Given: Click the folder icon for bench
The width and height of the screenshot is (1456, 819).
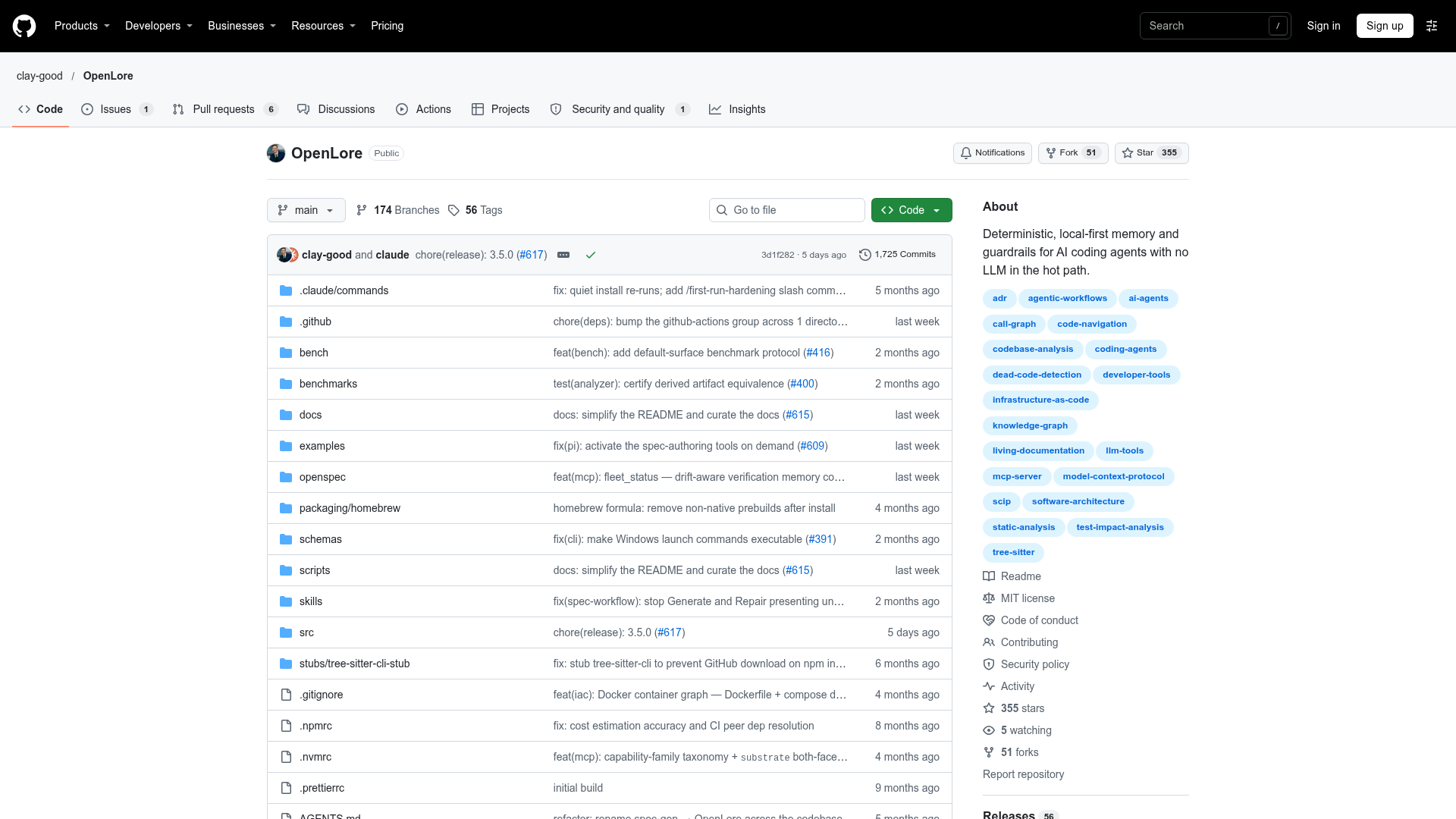Looking at the screenshot, I should [286, 353].
